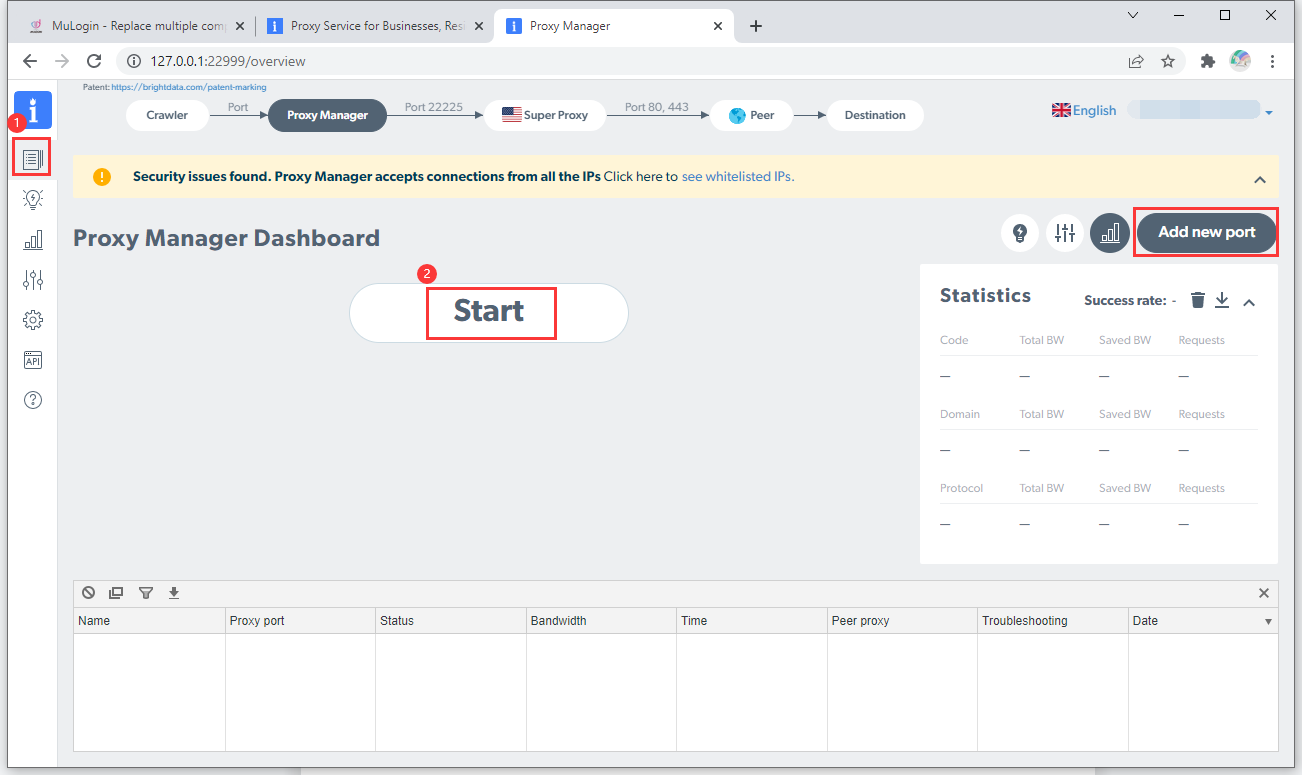
Task: Open the proxy list sidebar icon
Action: point(33,158)
